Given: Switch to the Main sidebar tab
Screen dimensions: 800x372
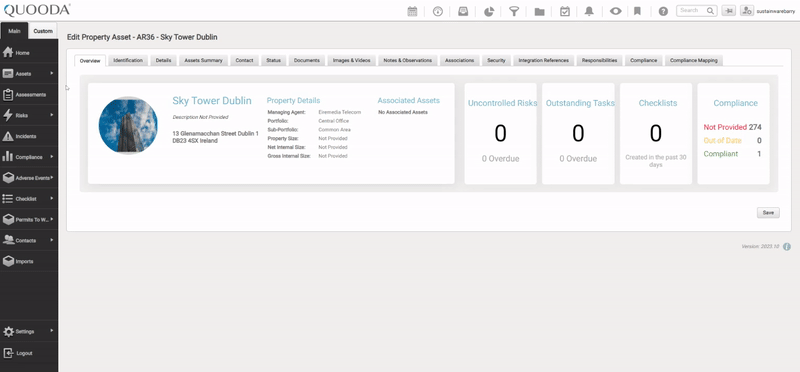Looking at the screenshot, I should click(14, 31).
